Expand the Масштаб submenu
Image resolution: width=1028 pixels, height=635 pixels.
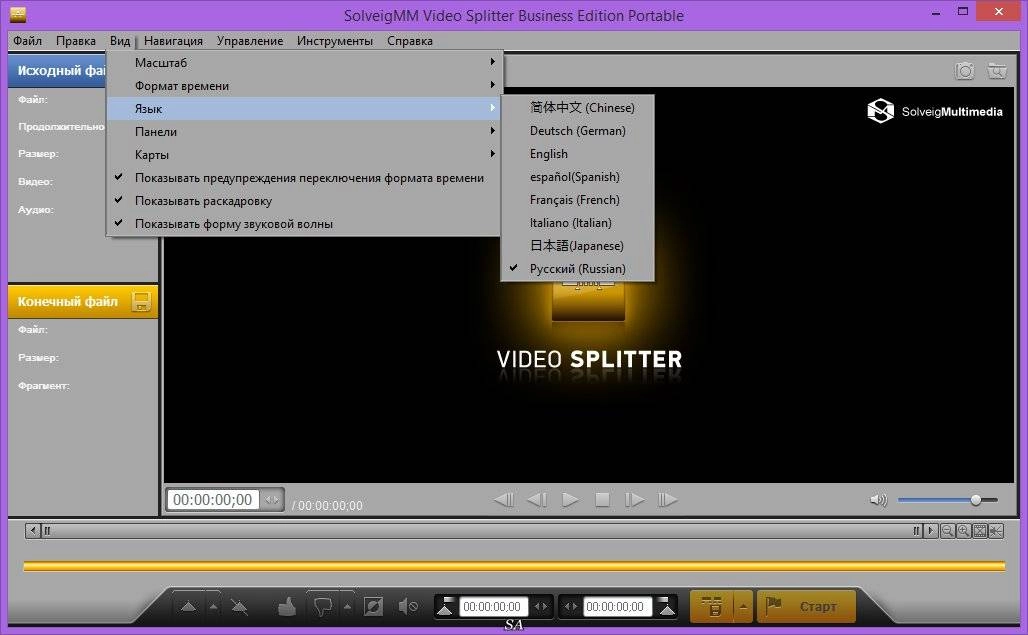[x=303, y=62]
